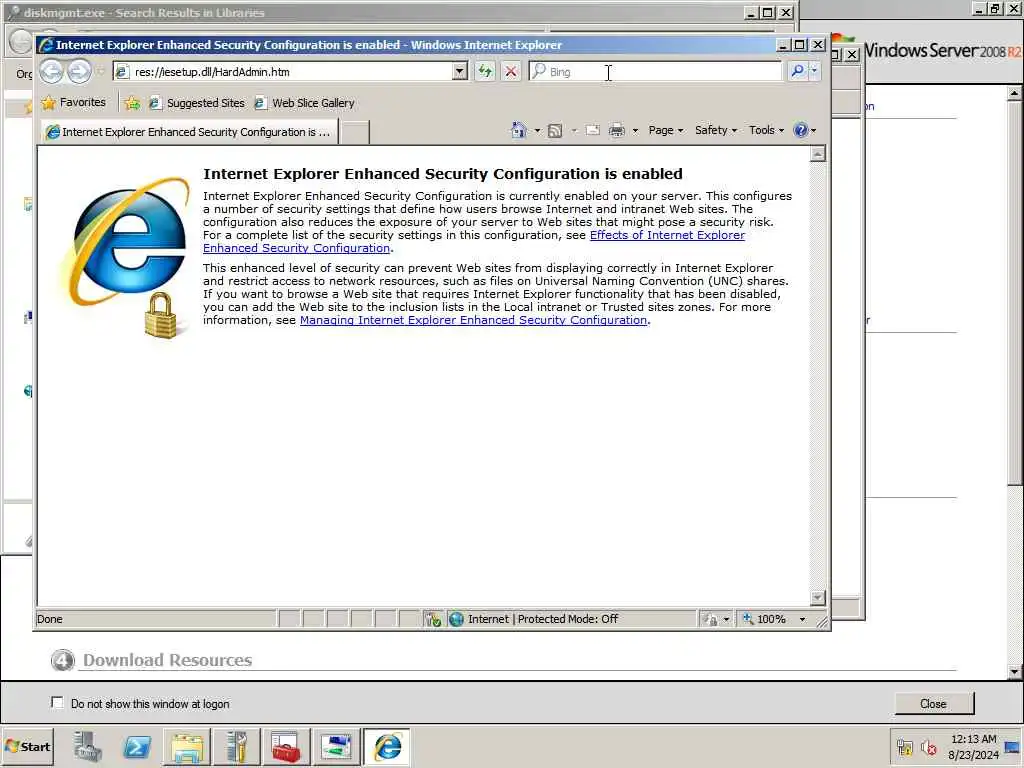Open the Page menu
The width and height of the screenshot is (1024, 768).
tap(665, 130)
